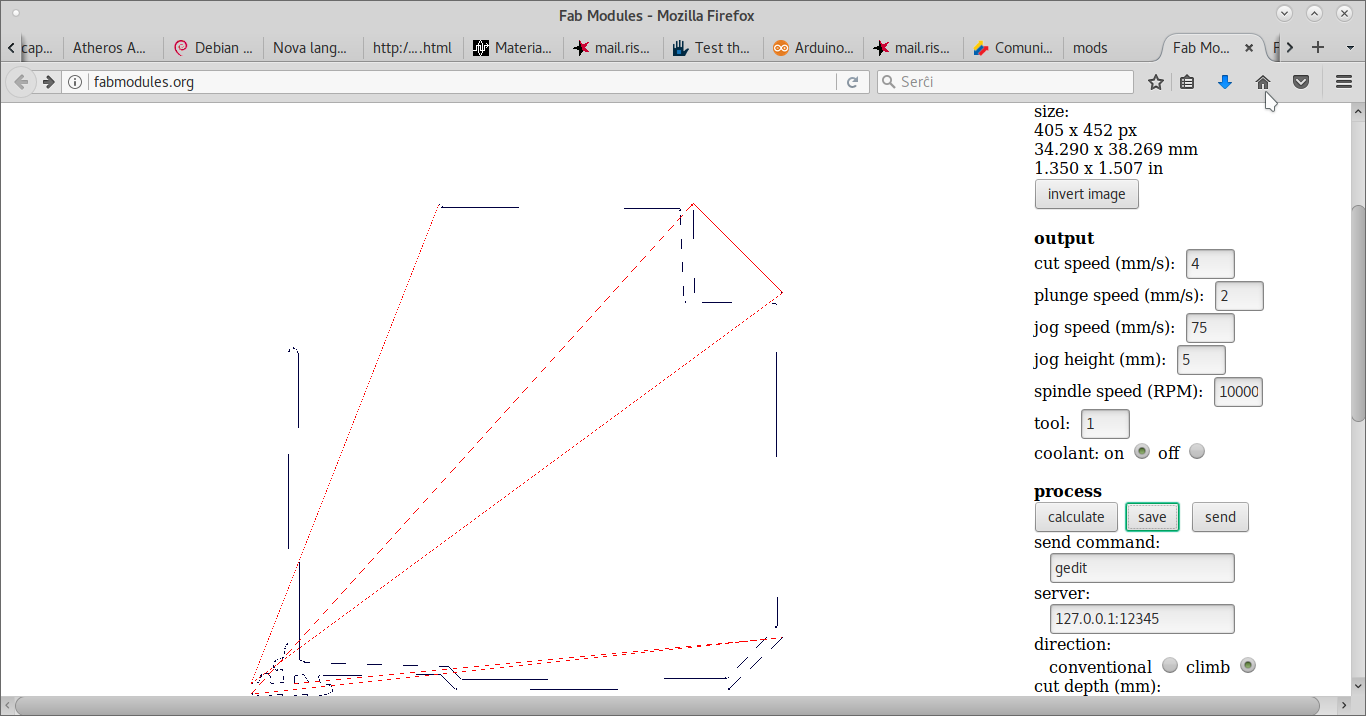The image size is (1366, 716).
Task: Reload the page with the refresh icon
Action: [x=852, y=82]
